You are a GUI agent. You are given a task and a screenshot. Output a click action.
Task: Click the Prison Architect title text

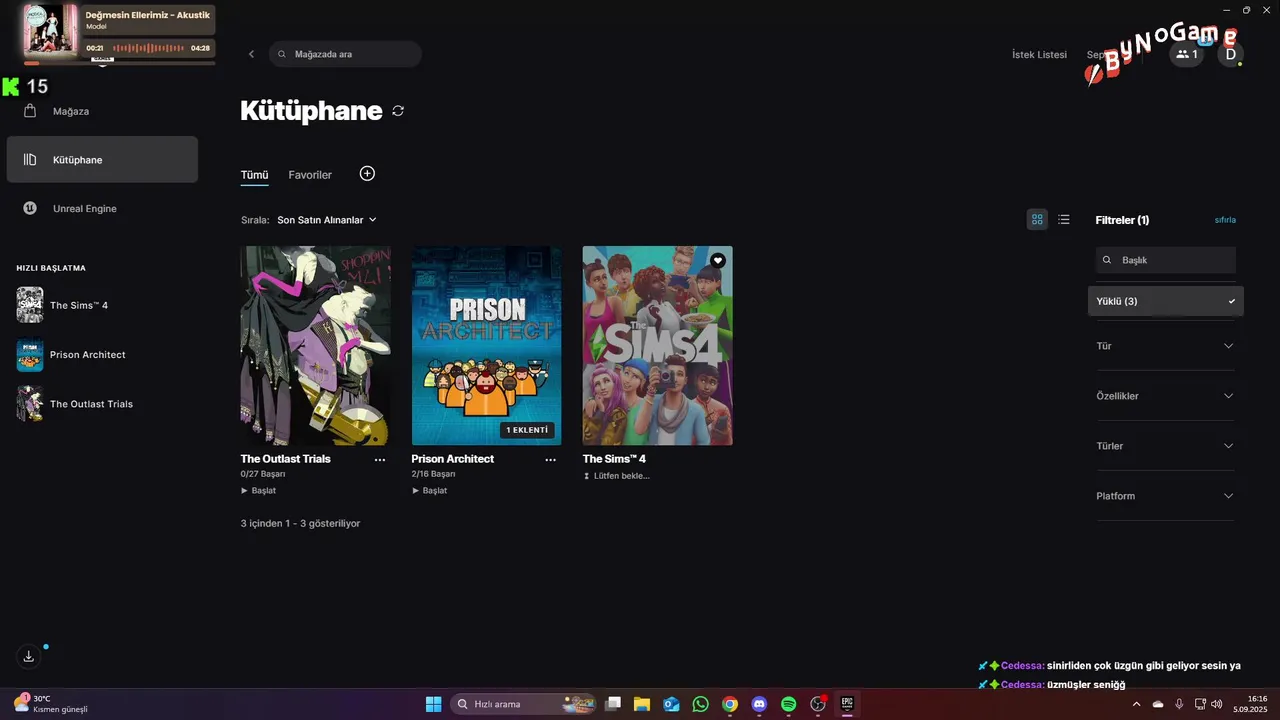453,459
